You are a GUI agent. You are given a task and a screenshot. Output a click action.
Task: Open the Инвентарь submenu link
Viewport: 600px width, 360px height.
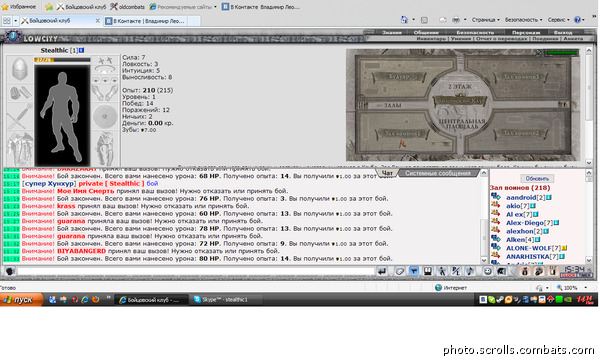[x=431, y=39]
